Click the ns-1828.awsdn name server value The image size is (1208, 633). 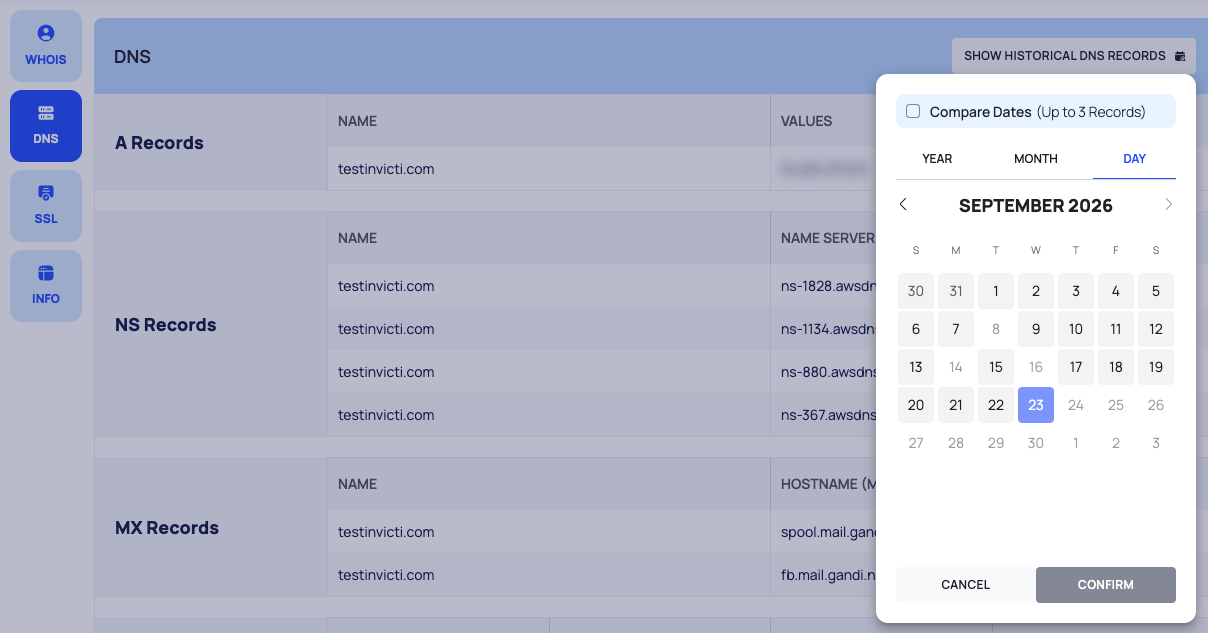click(828, 286)
